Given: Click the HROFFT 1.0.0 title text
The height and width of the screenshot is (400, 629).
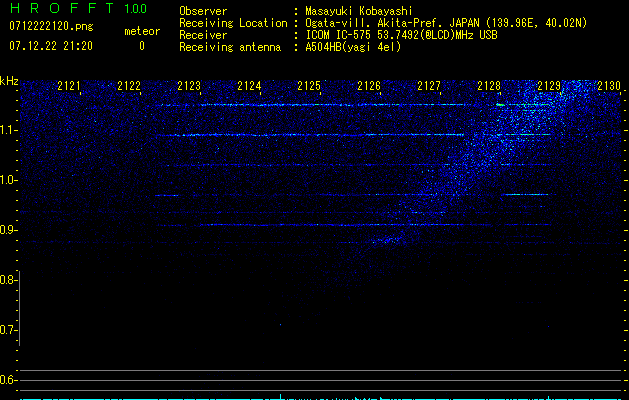Looking at the screenshot, I should pos(78,8).
